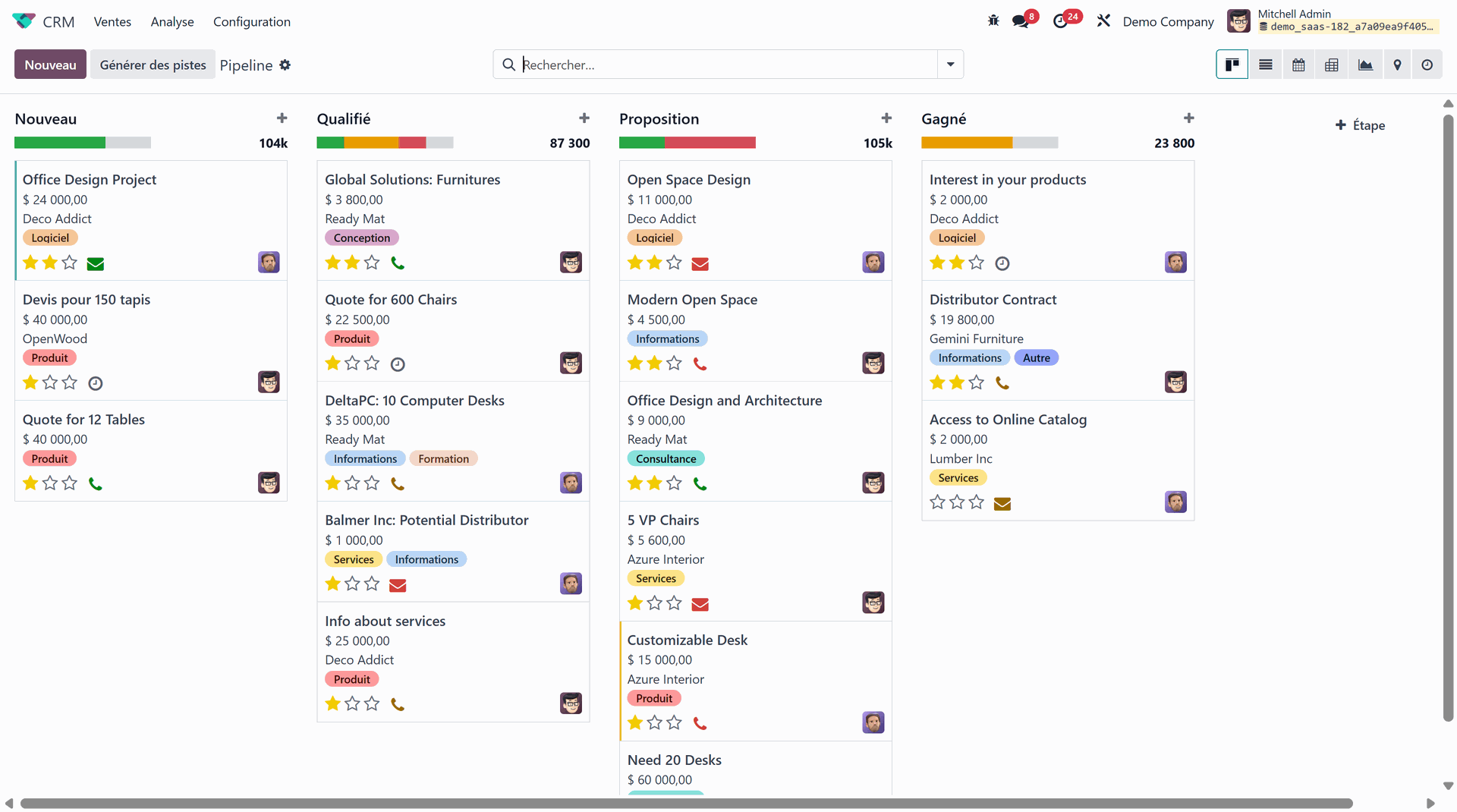Set third star on Distributor Contract
1457x812 pixels.
[977, 382]
